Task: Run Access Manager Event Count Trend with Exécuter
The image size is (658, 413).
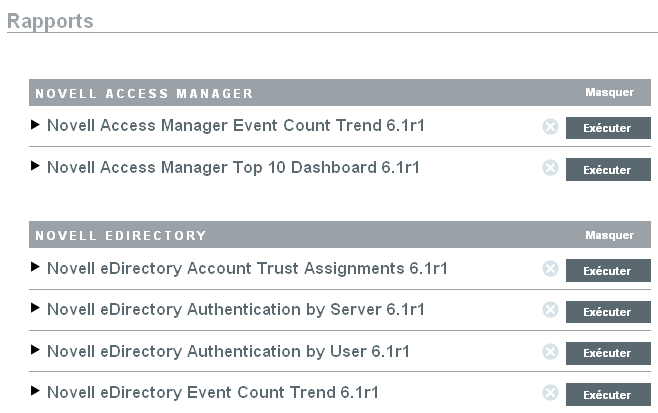Action: point(608,128)
